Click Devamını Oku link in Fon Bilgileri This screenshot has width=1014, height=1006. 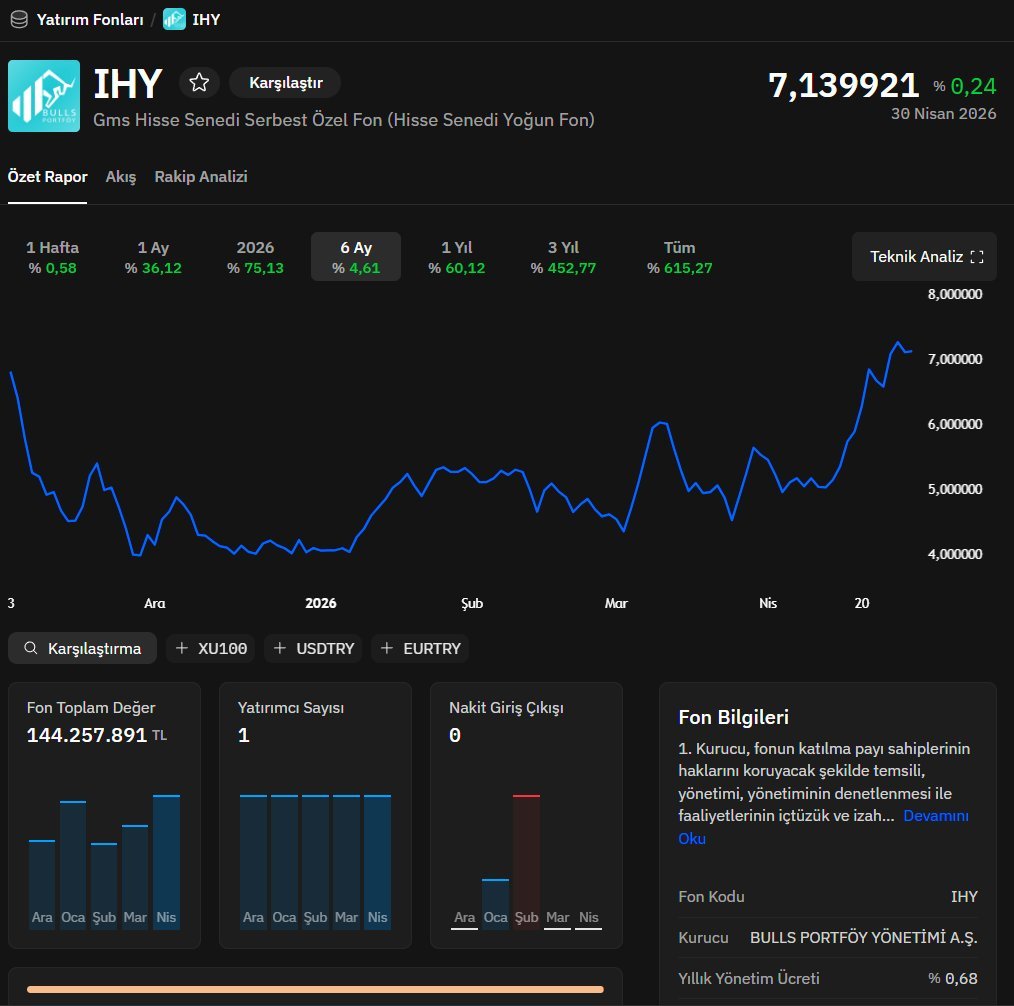[935, 816]
